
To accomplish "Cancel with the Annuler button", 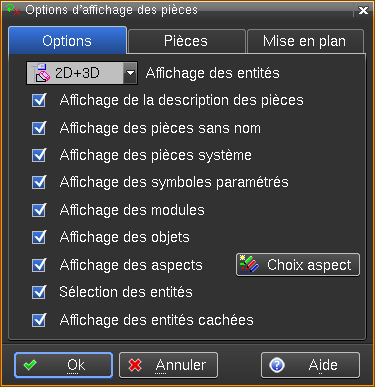I will 168,365.
